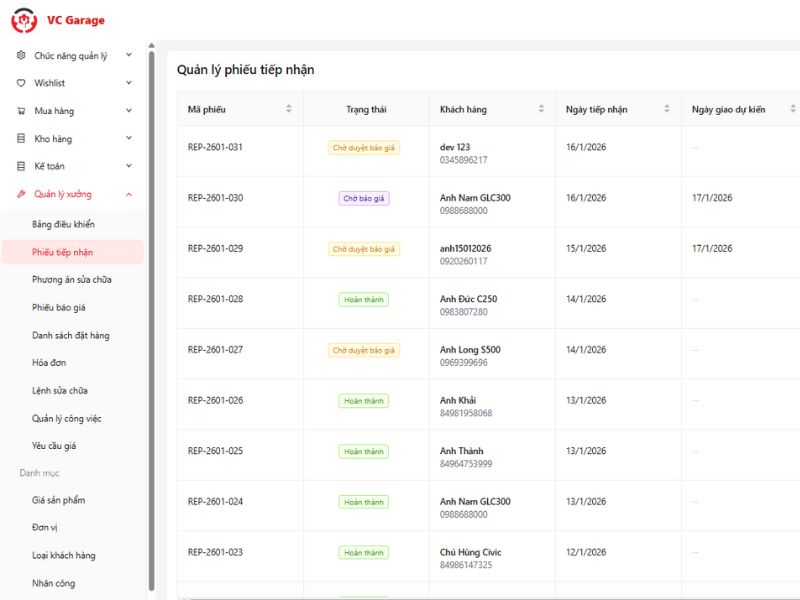
Task: Click the Quản lý xưởng wrench icon
Action: [x=22, y=194]
